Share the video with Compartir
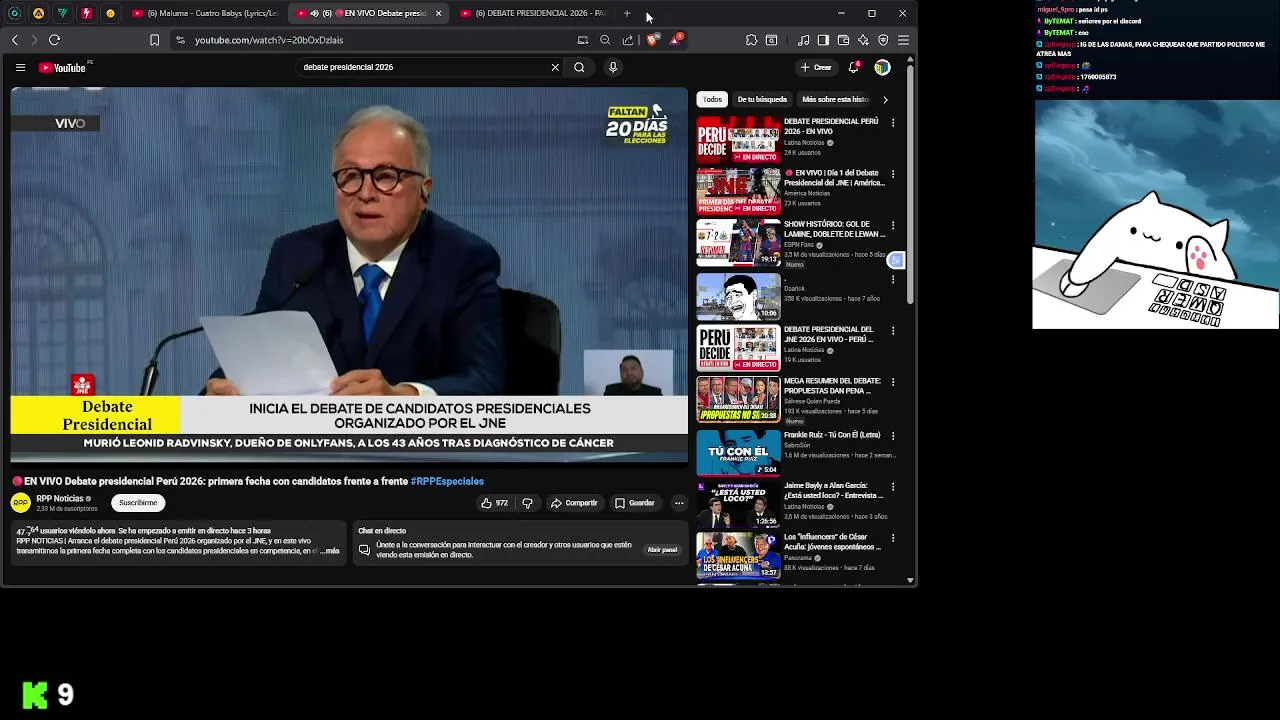 pyautogui.click(x=574, y=503)
